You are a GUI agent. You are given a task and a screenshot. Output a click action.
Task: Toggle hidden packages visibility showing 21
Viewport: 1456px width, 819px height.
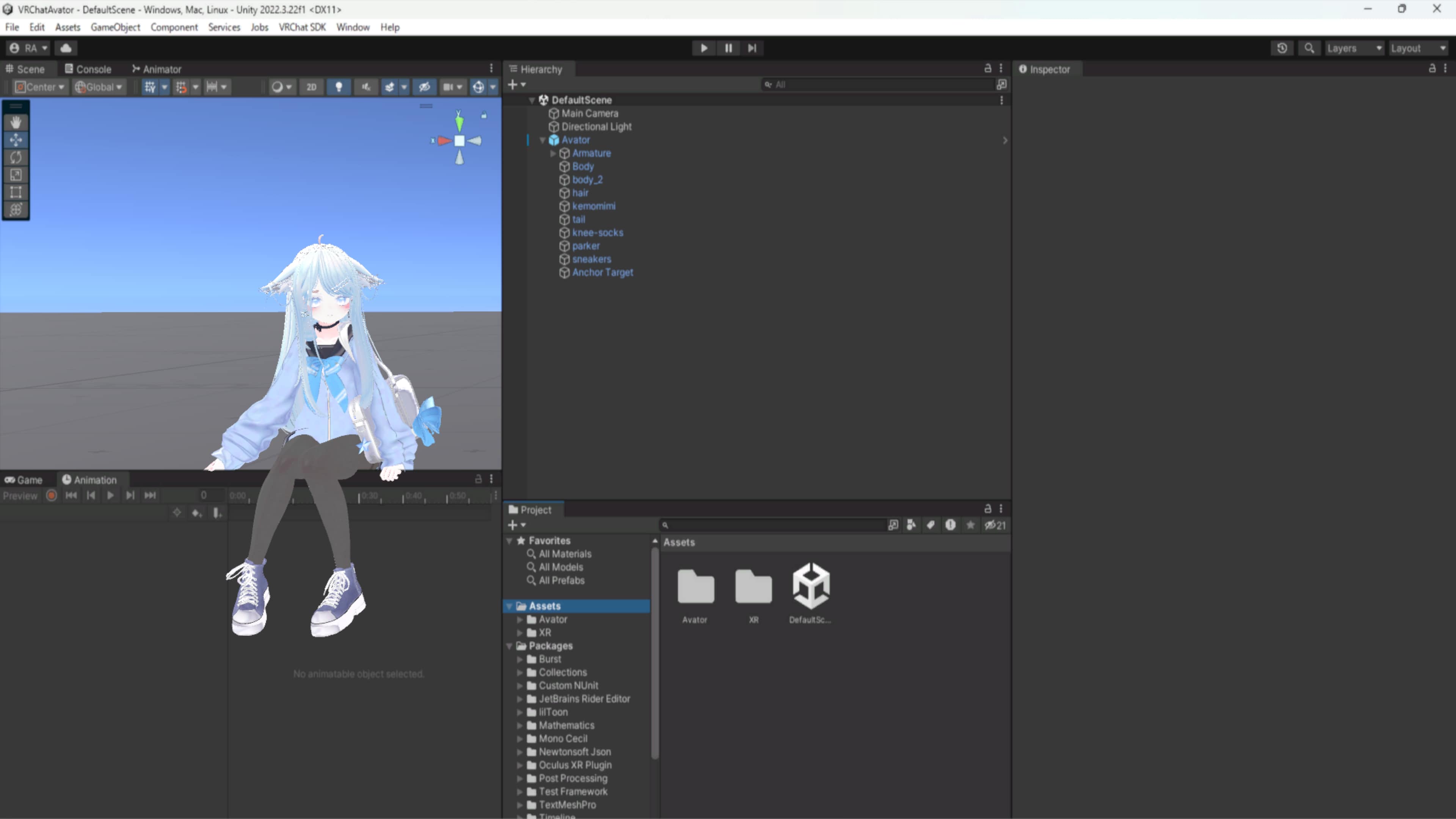(995, 525)
